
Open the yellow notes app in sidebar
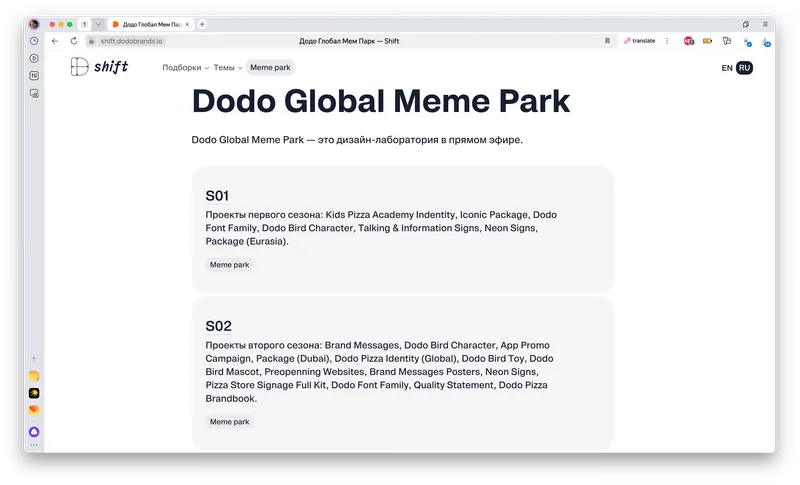pyautogui.click(x=34, y=376)
